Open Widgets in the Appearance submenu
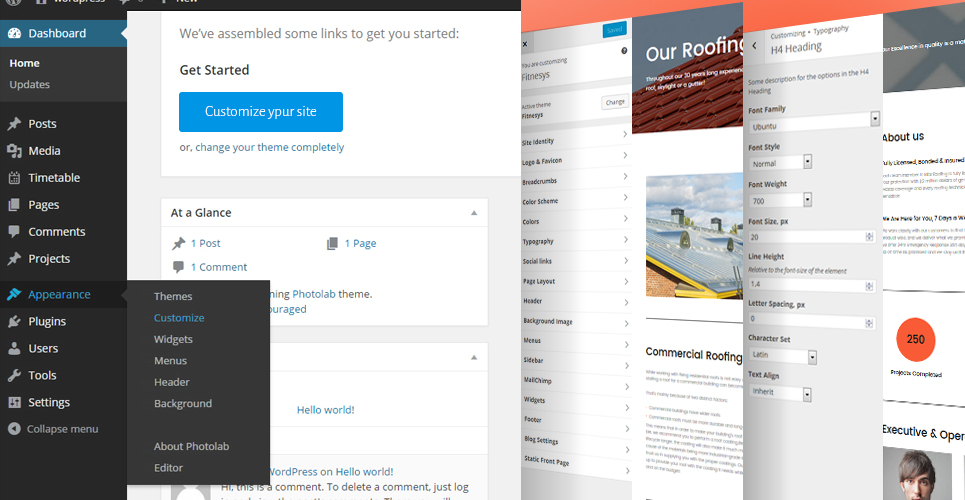Image resolution: width=965 pixels, height=500 pixels. click(x=173, y=339)
